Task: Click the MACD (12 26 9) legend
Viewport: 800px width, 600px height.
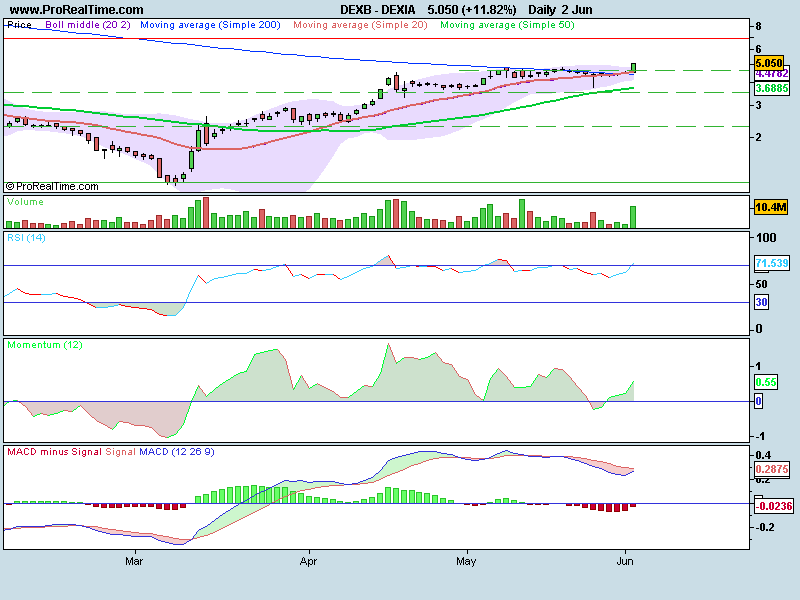Action: point(177,452)
